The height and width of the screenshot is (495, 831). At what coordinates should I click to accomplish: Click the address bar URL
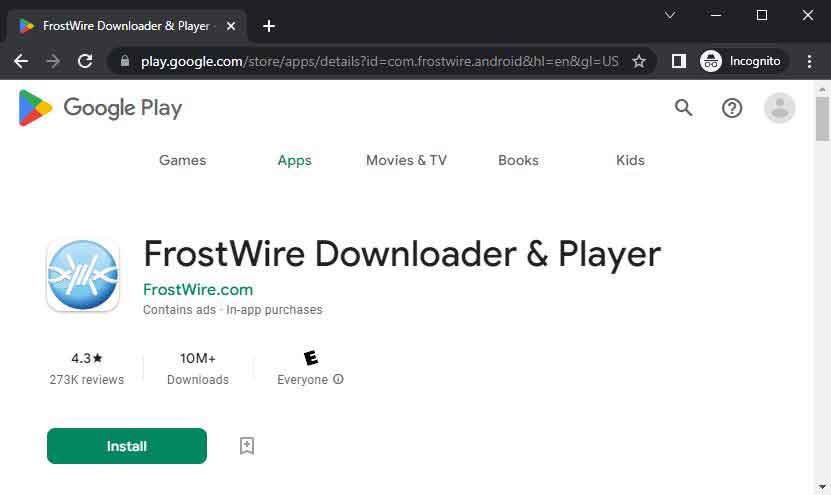(x=379, y=61)
